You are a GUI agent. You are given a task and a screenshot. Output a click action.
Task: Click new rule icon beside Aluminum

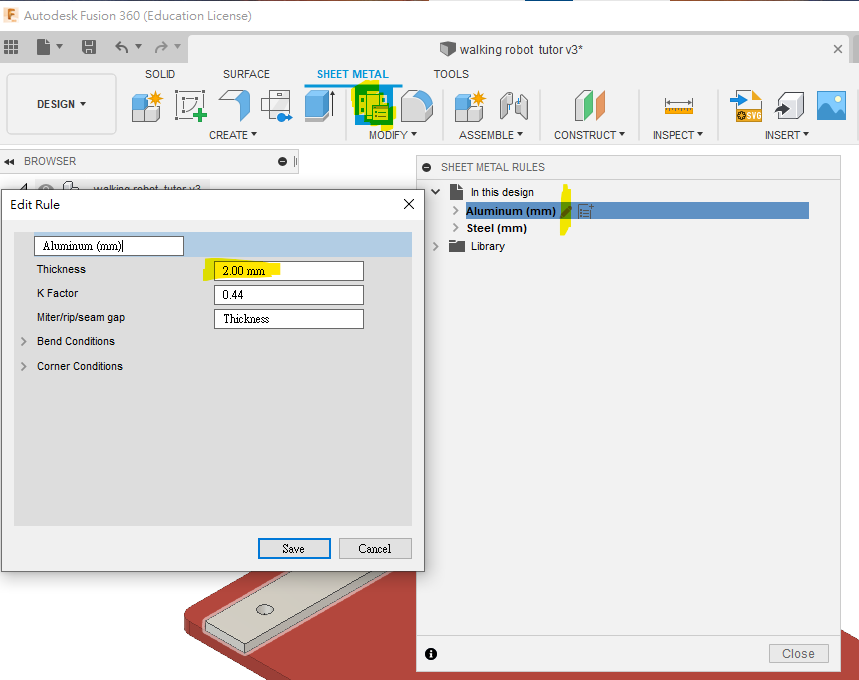click(585, 211)
